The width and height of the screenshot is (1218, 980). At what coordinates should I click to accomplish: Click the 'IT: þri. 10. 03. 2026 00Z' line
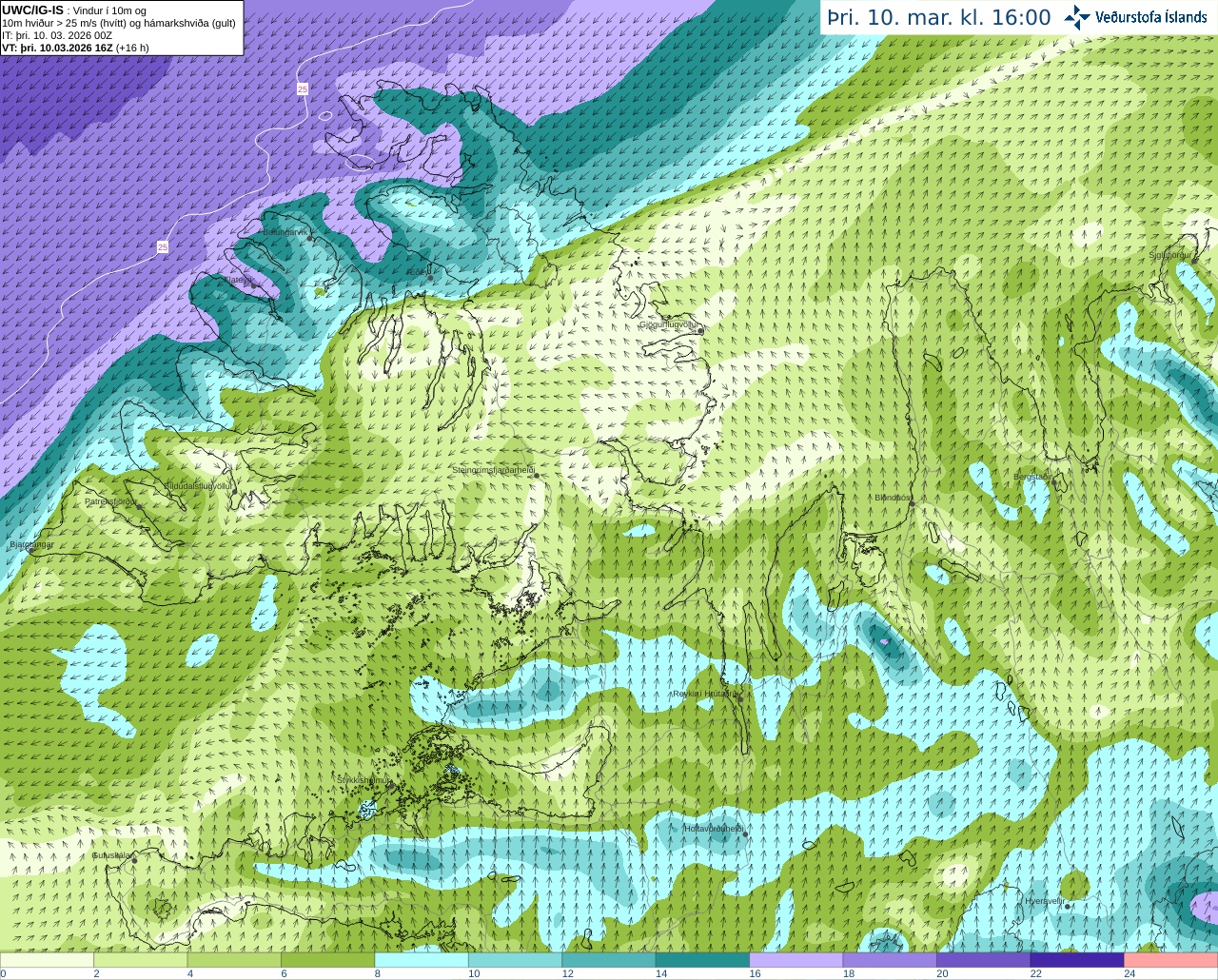57,35
